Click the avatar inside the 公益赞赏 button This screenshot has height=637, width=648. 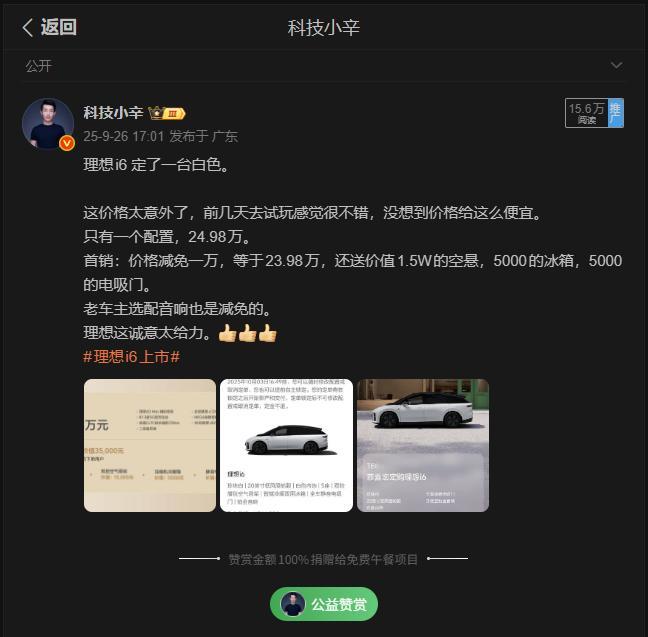[293, 604]
